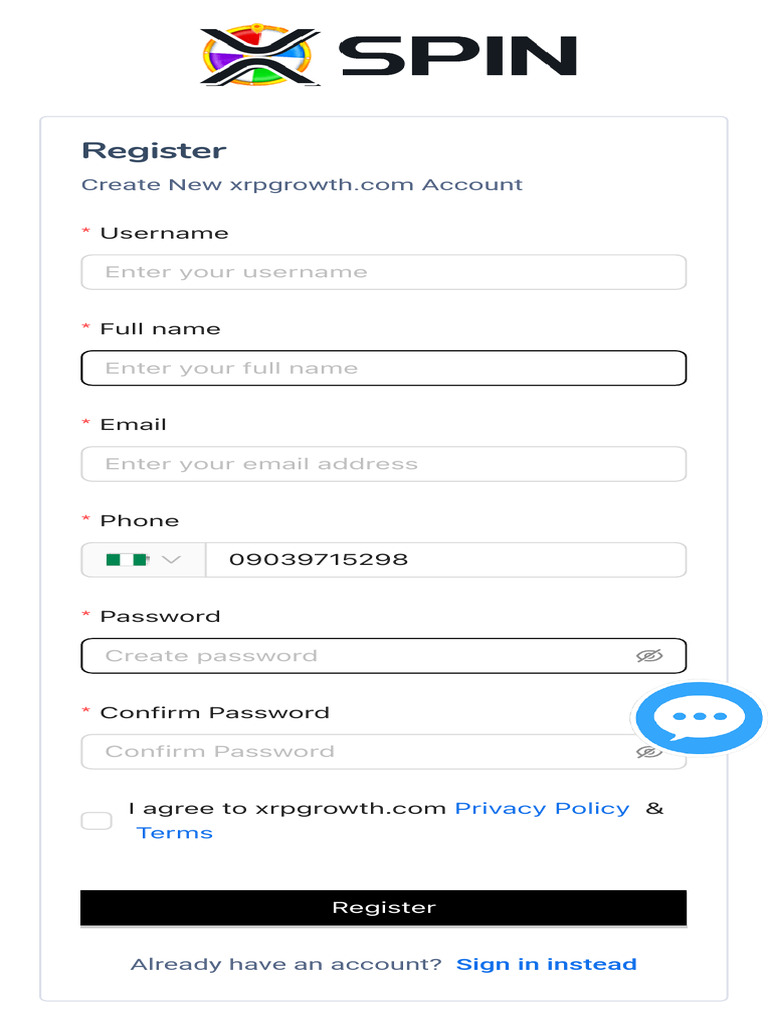Click the Register form heading

point(154,151)
